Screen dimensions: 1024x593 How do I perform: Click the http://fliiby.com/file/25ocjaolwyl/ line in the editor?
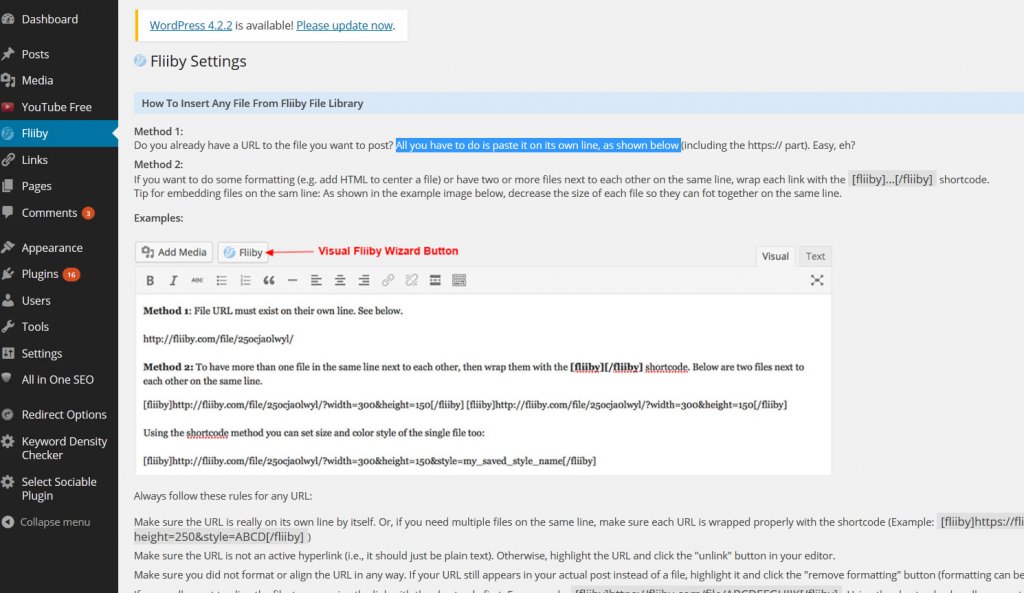[x=218, y=339]
